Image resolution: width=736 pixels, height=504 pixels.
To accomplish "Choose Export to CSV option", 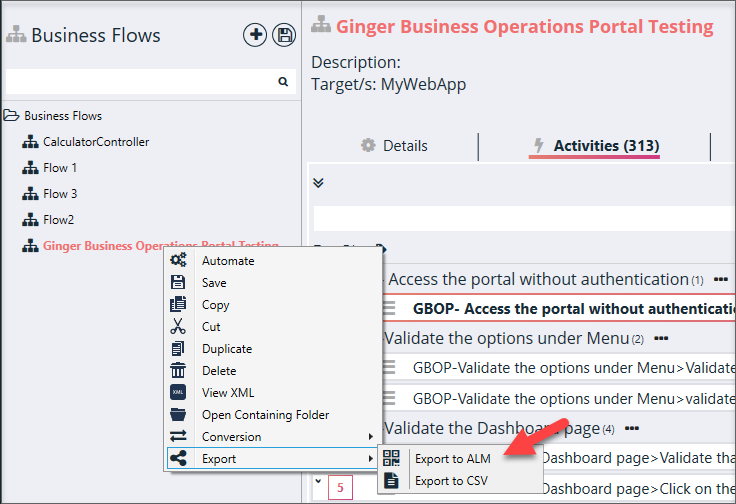I will point(451,481).
